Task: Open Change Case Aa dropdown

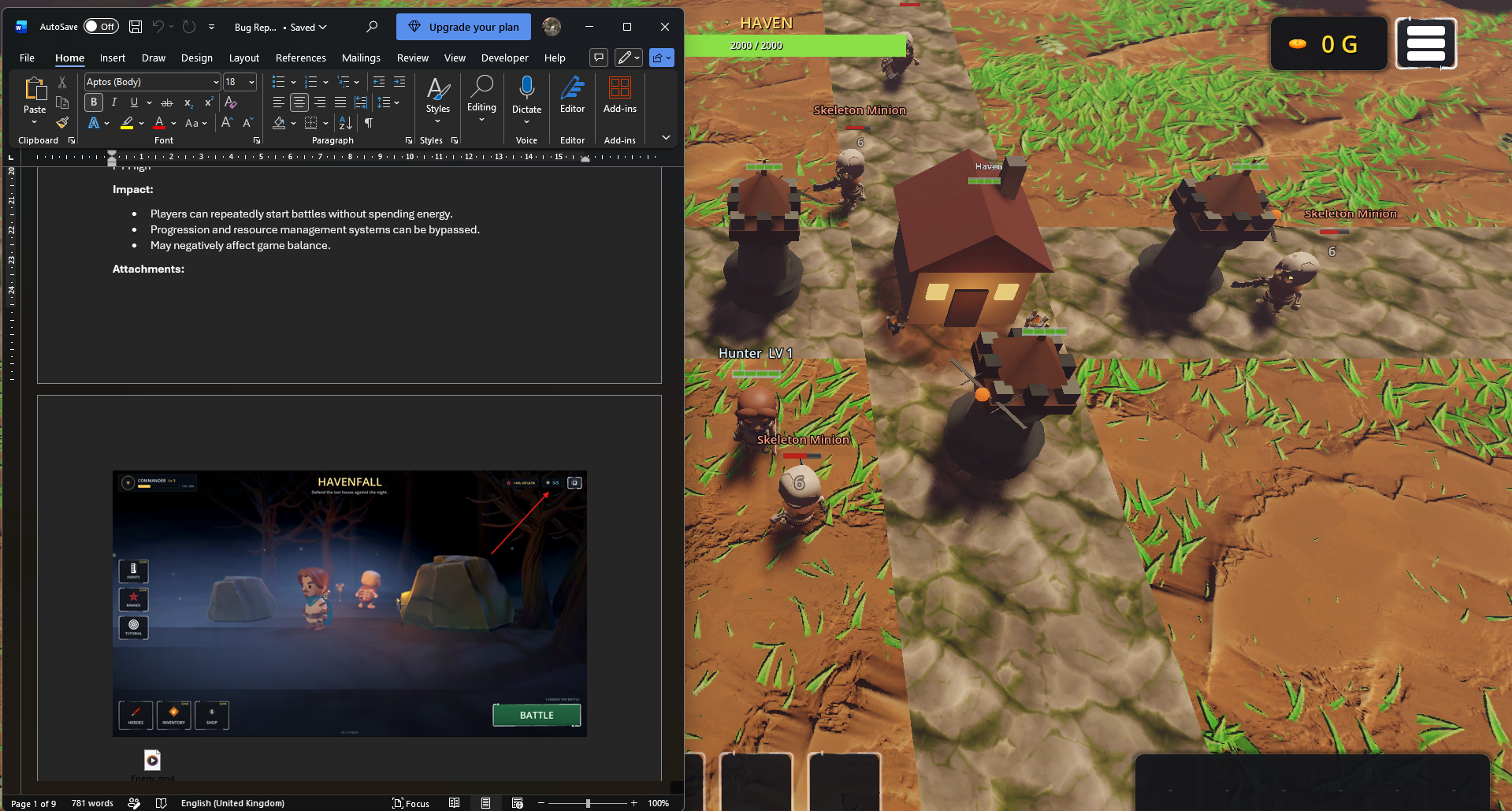Action: click(x=195, y=123)
